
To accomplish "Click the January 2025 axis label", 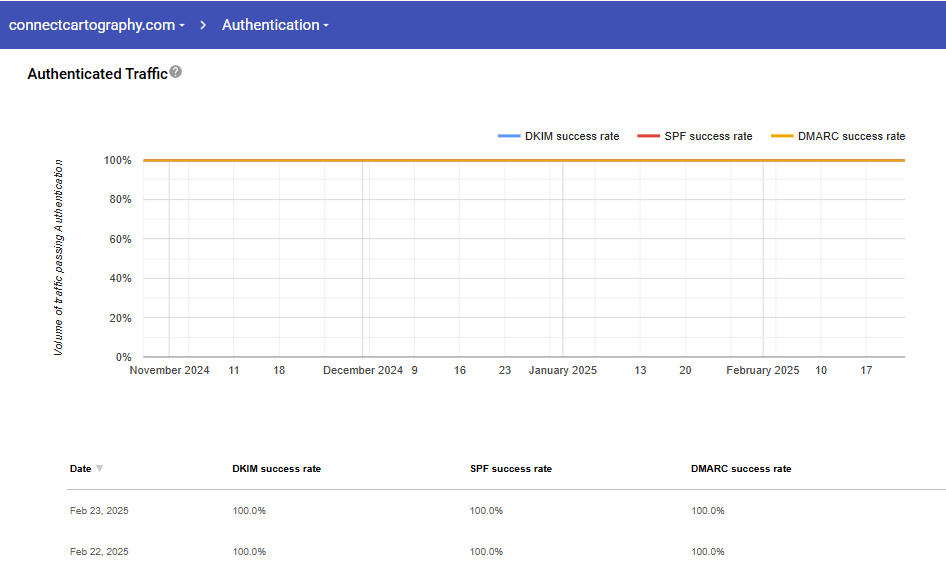I will click(562, 370).
